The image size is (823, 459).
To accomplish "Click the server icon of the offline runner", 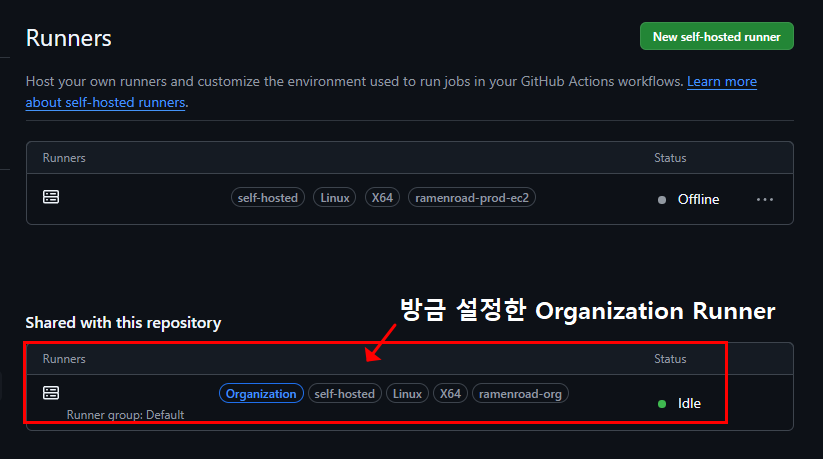I will (51, 197).
